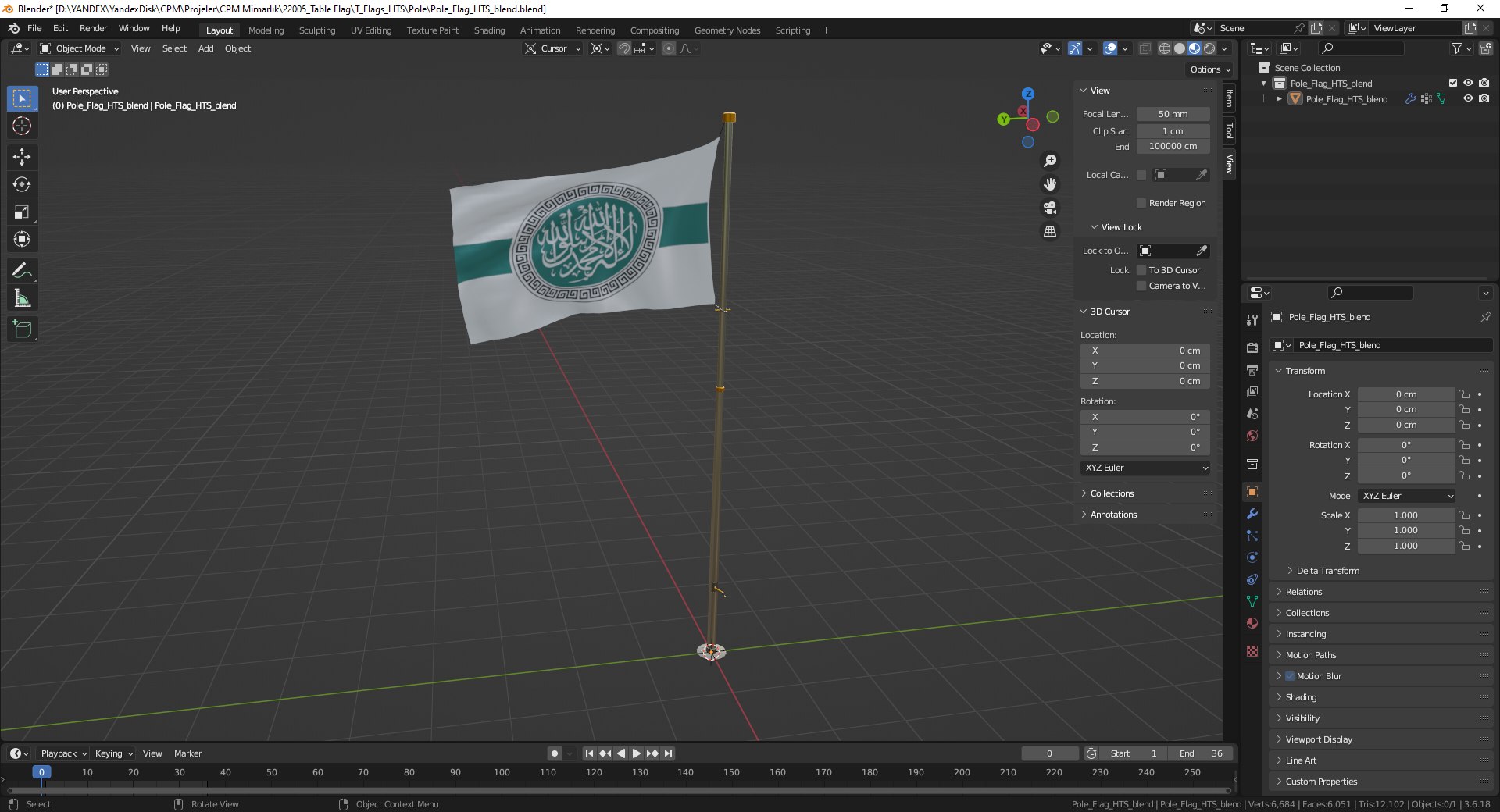Click the zoom viewport magnifier icon
Image resolution: width=1500 pixels, height=812 pixels.
pos(1050,161)
